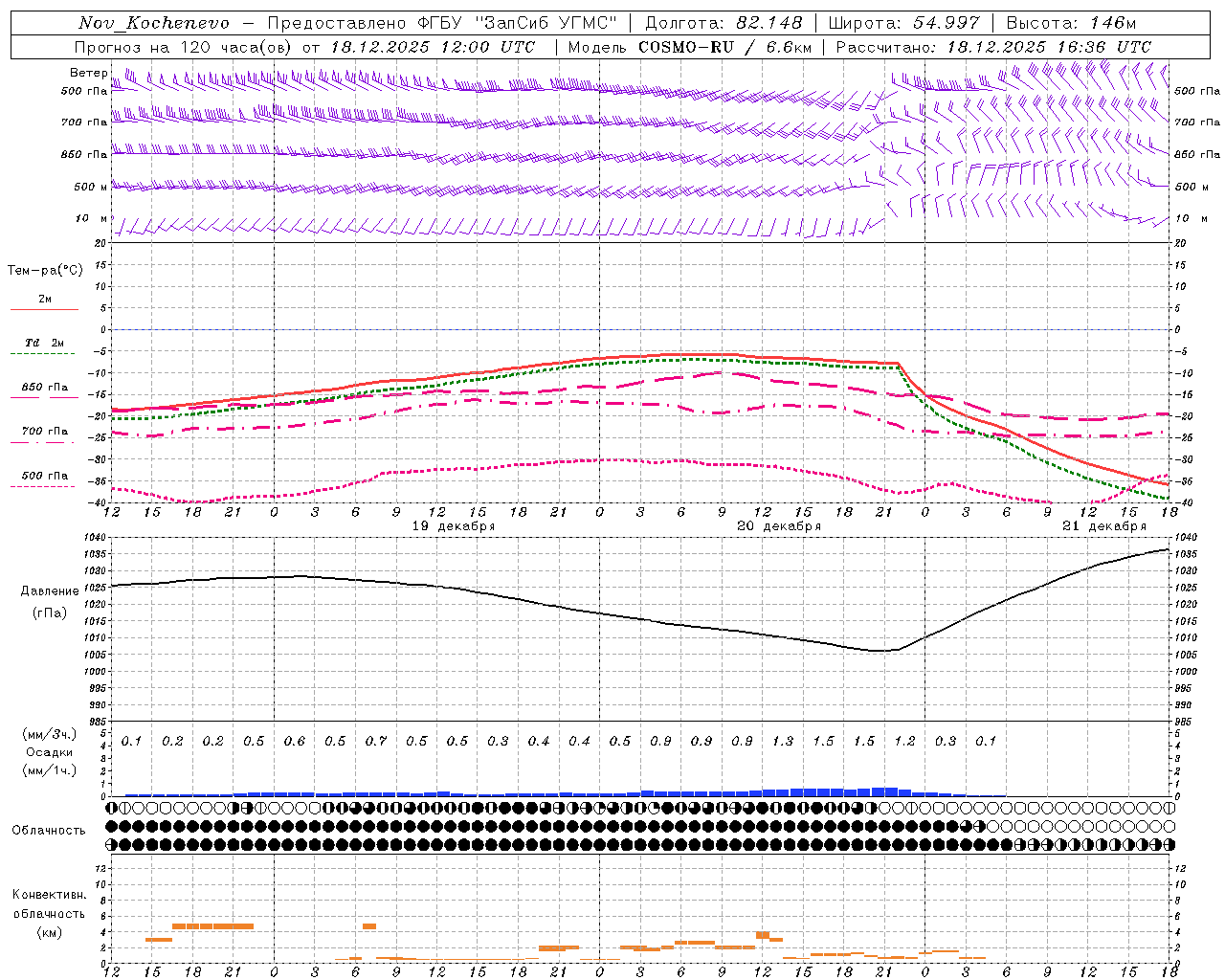Click the 1.3 precipitation value
This screenshot has height=980, width=1225.
click(782, 741)
